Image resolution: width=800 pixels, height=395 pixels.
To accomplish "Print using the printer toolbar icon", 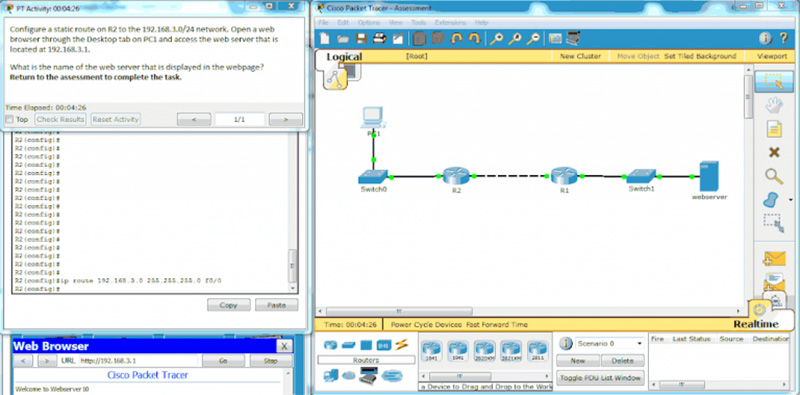I will [x=379, y=39].
